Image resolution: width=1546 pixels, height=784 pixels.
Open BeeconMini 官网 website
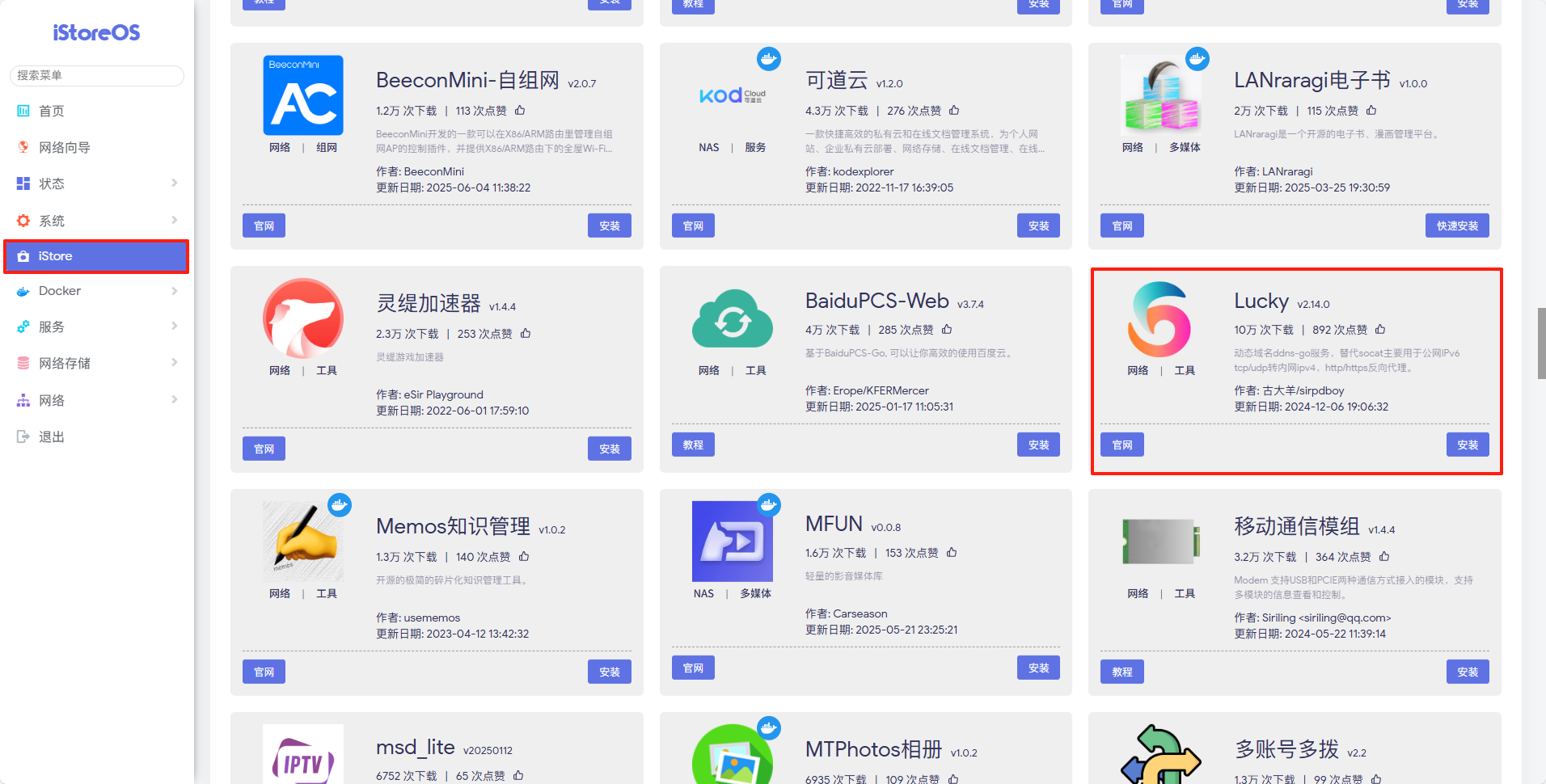click(x=264, y=226)
